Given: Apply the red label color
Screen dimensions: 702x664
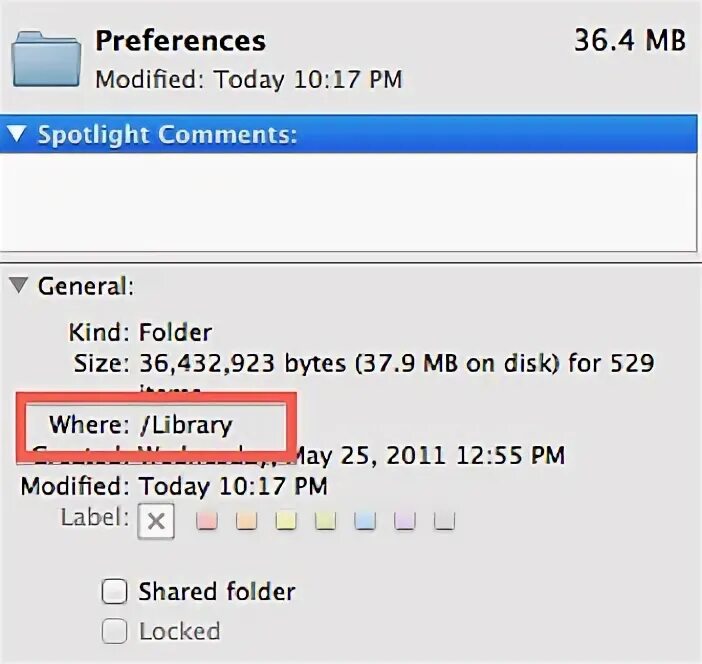Looking at the screenshot, I should [207, 520].
